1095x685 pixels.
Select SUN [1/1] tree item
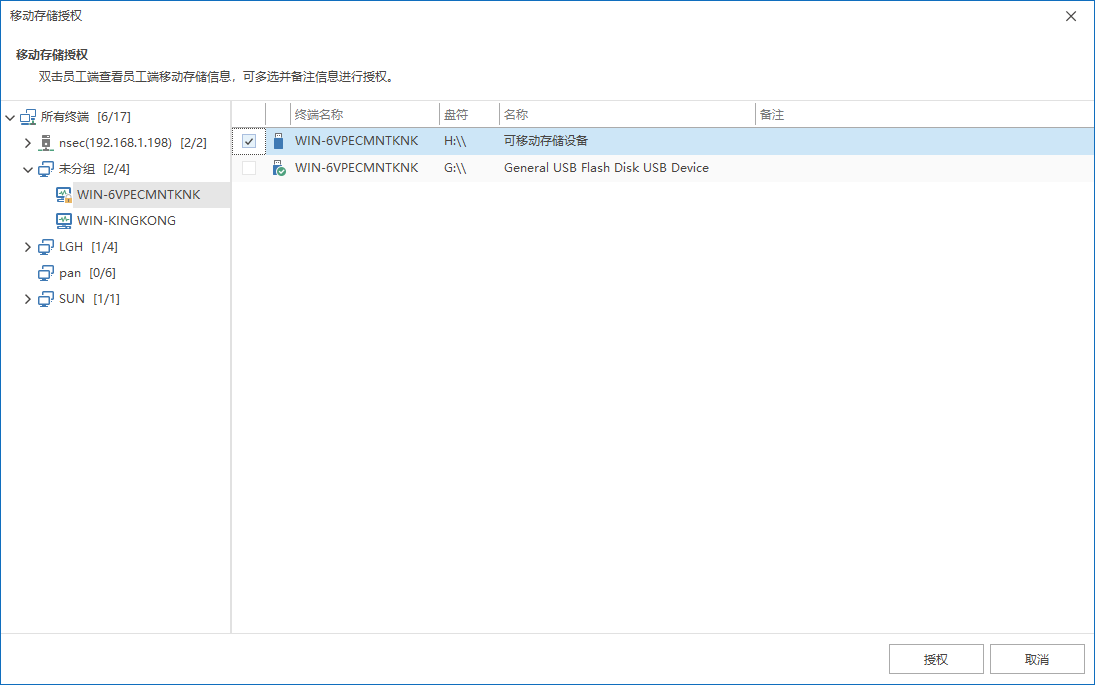(89, 299)
